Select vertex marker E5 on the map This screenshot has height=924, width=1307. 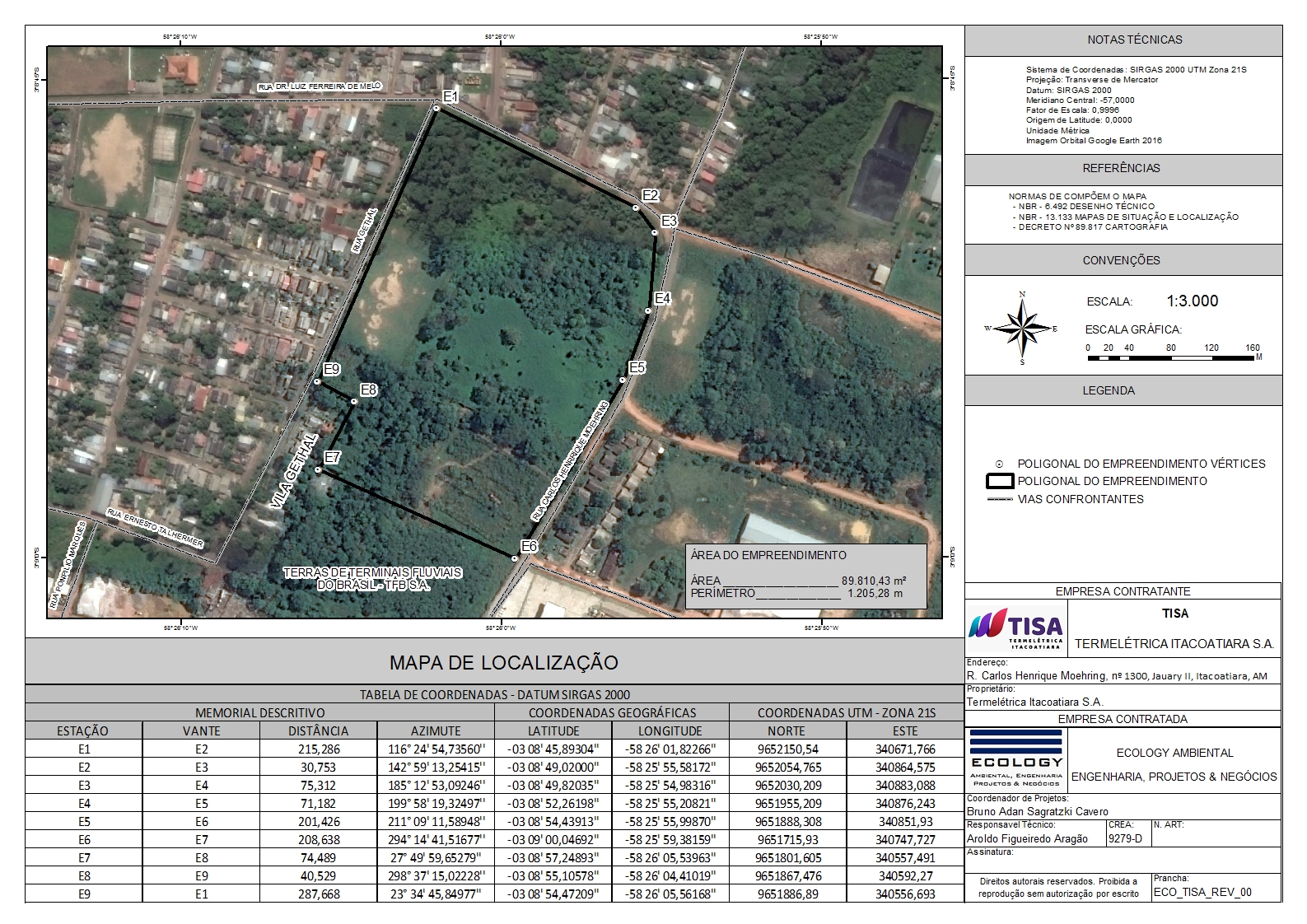623,380
